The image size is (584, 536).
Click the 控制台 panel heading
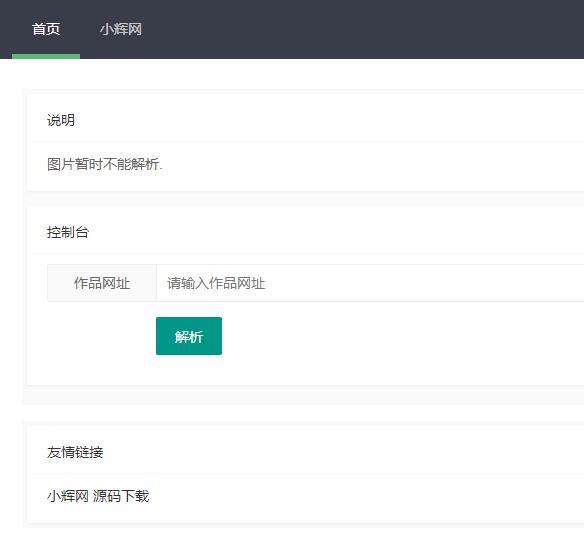pyautogui.click(x=68, y=232)
